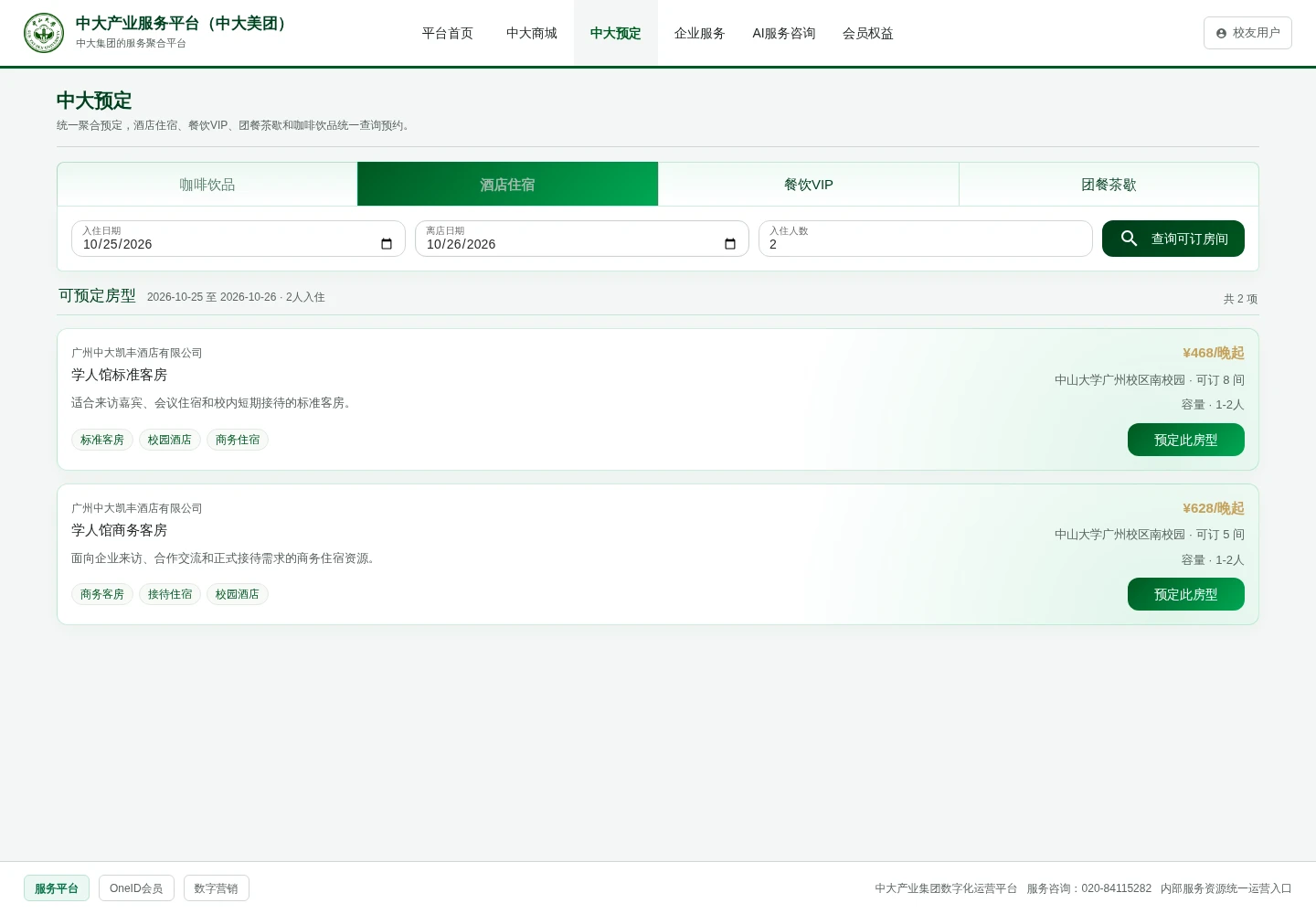Focus the 离店日期 date field
The image size is (1316, 914).
point(582,239)
